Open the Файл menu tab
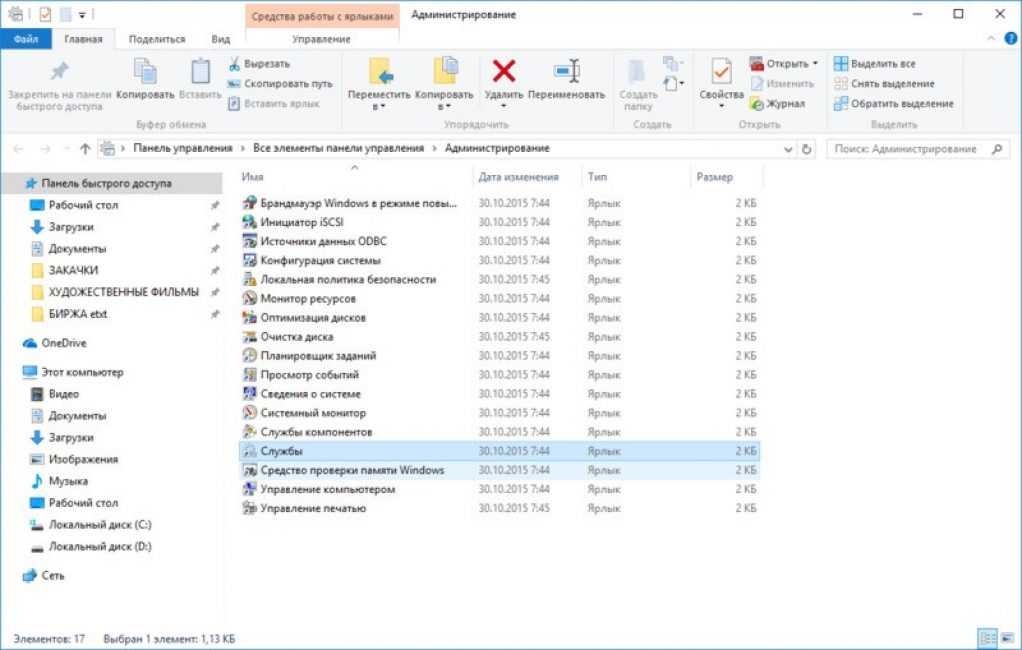This screenshot has width=1022, height=650. (26, 39)
